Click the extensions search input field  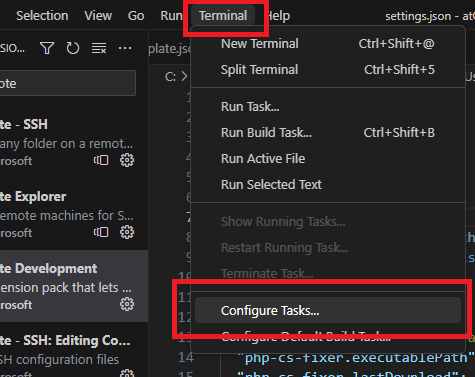pyautogui.click(x=67, y=83)
